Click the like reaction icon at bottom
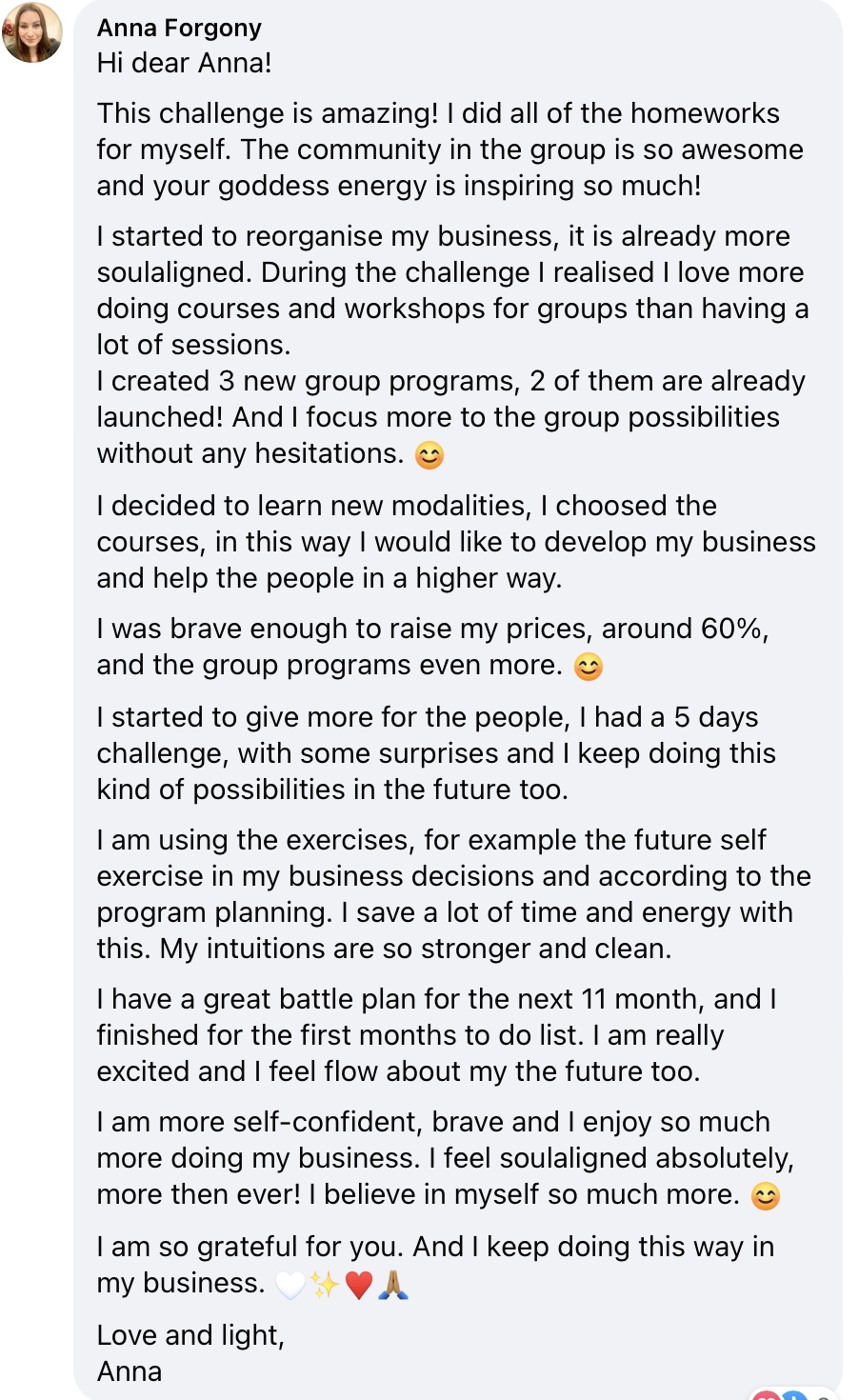Viewport: 859px width, 1400px height. tap(793, 1394)
